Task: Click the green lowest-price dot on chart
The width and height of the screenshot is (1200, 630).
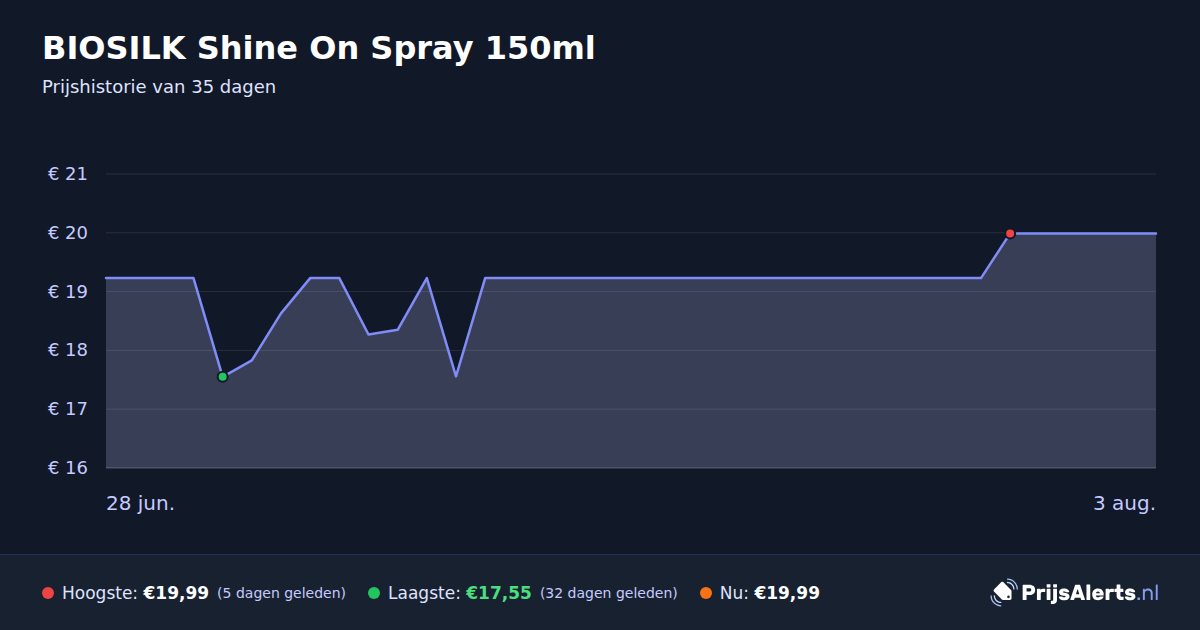Action: pos(222,377)
